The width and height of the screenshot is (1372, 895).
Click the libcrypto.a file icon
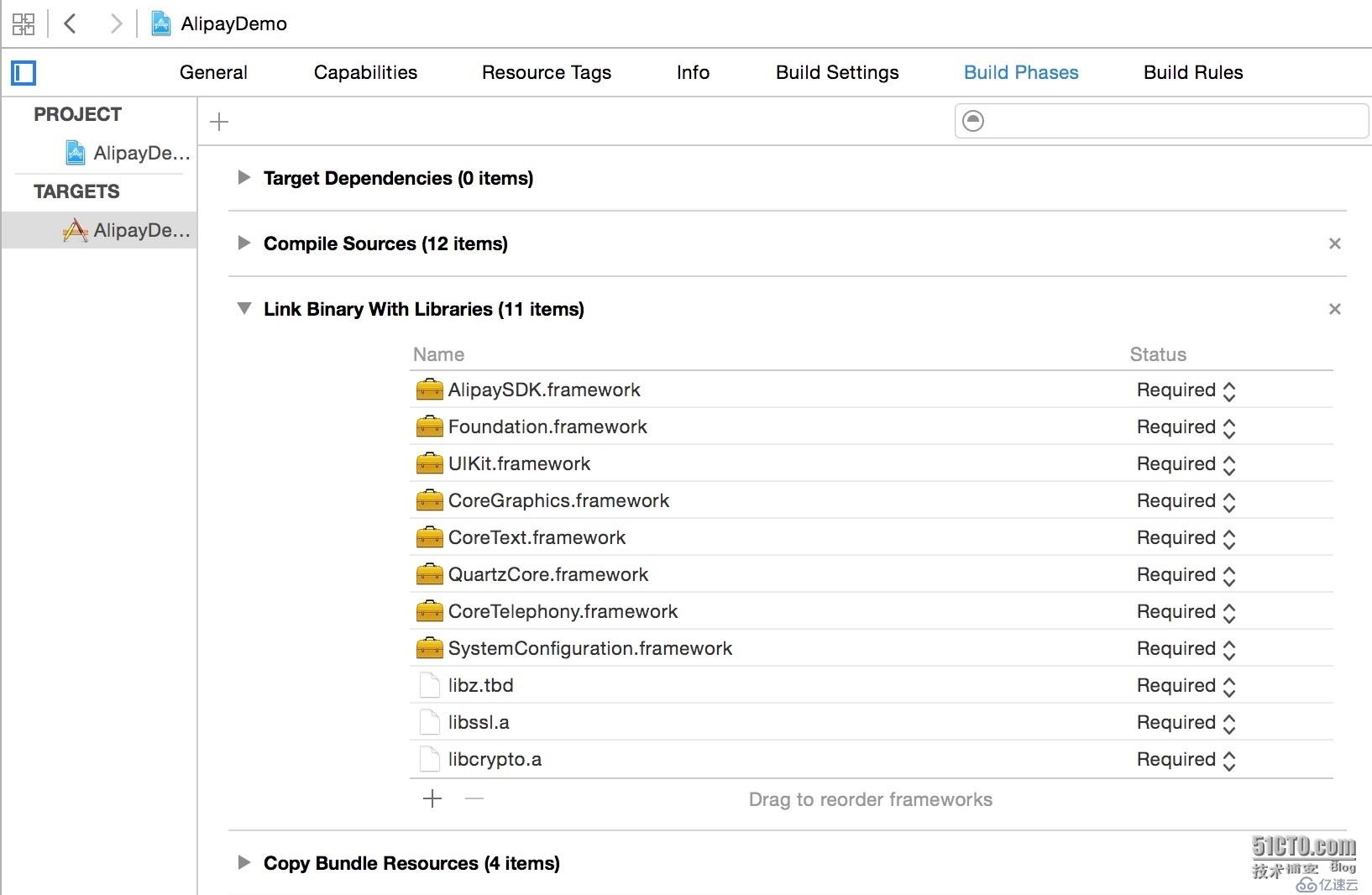coord(429,759)
